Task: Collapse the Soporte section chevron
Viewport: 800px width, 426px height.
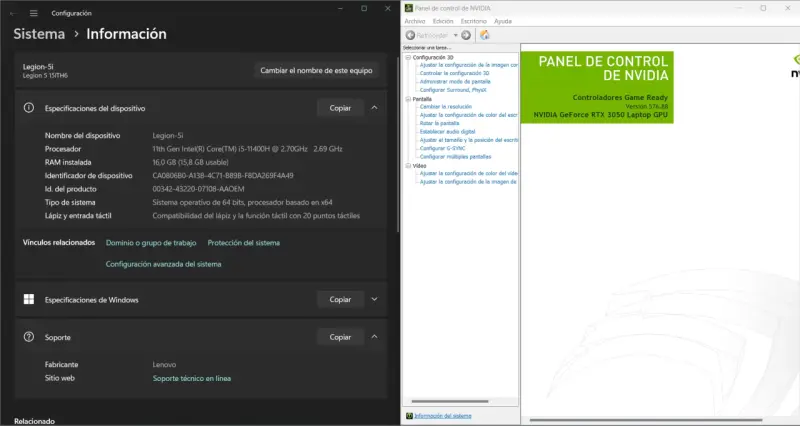Action: (374, 337)
